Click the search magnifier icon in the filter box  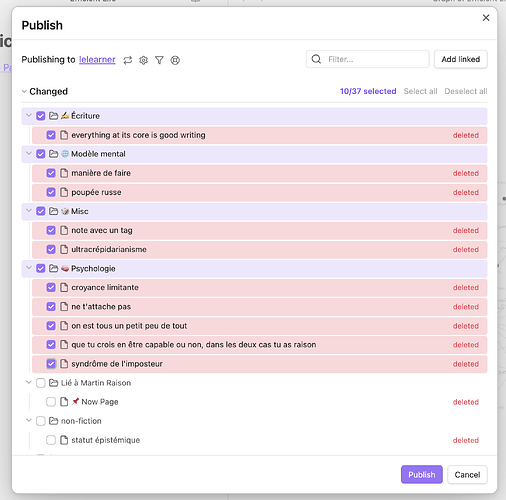[x=316, y=59]
